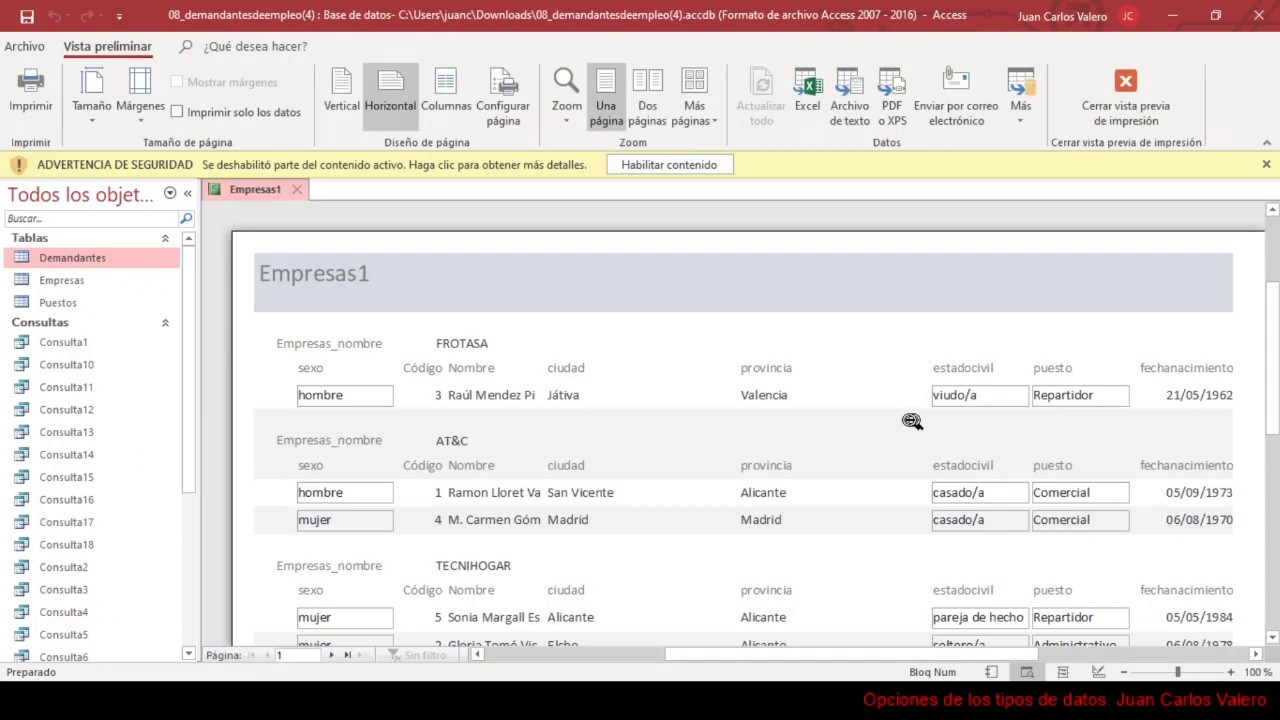This screenshot has height=720, width=1280.
Task: Export as PDF o XPS
Action: pyautogui.click(x=892, y=97)
